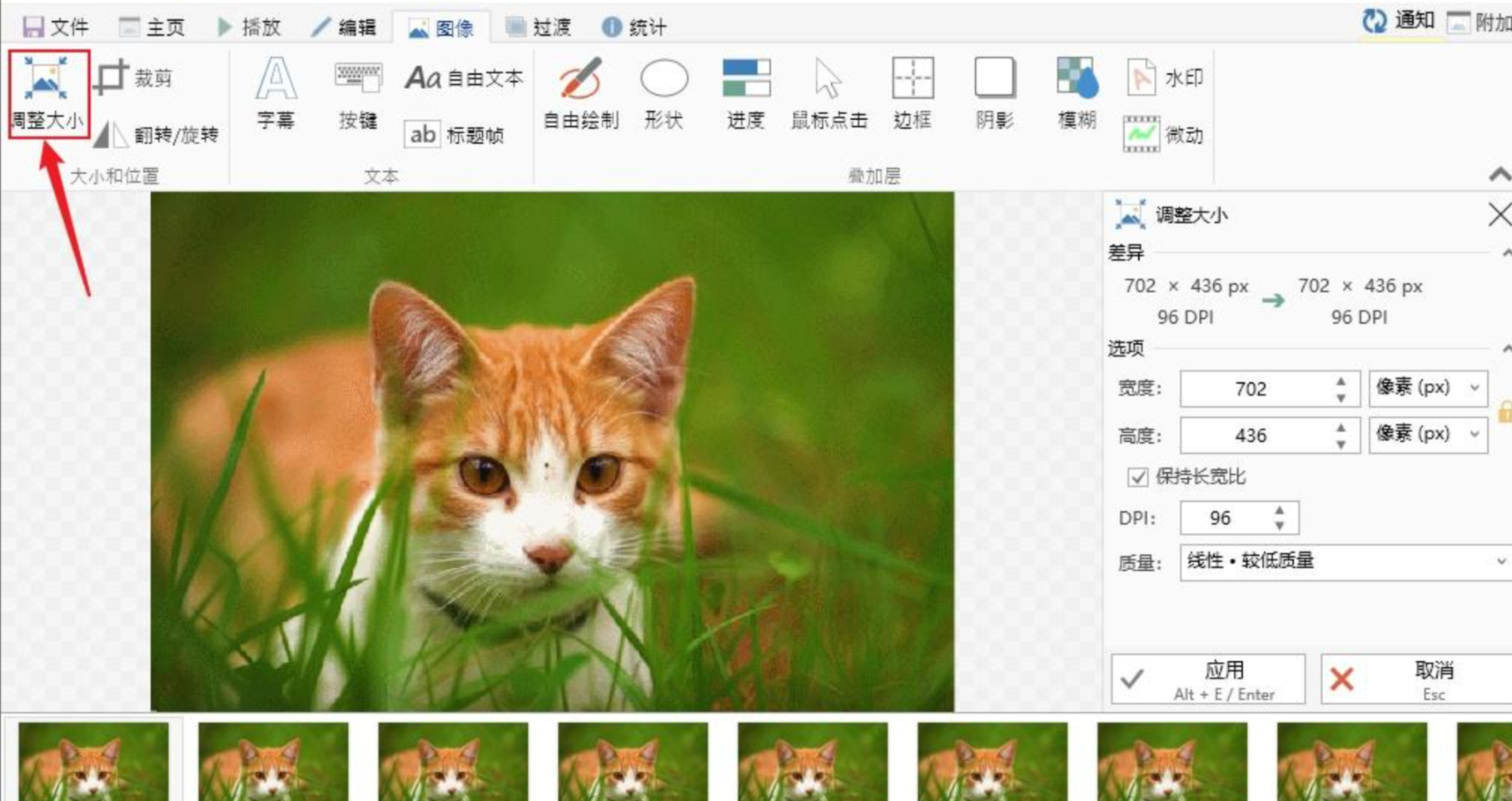Select the 裁剪 crop tool
This screenshot has height=801, width=1512.
point(133,78)
